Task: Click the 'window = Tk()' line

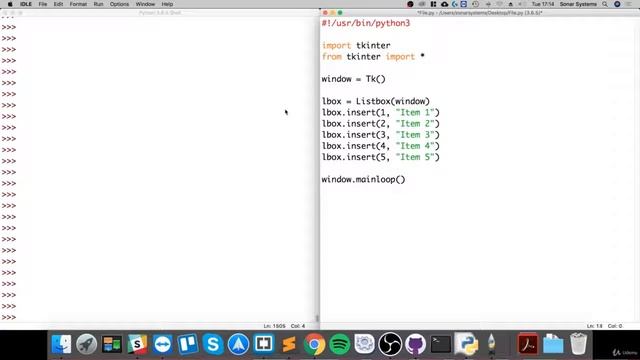Action: tap(353, 79)
